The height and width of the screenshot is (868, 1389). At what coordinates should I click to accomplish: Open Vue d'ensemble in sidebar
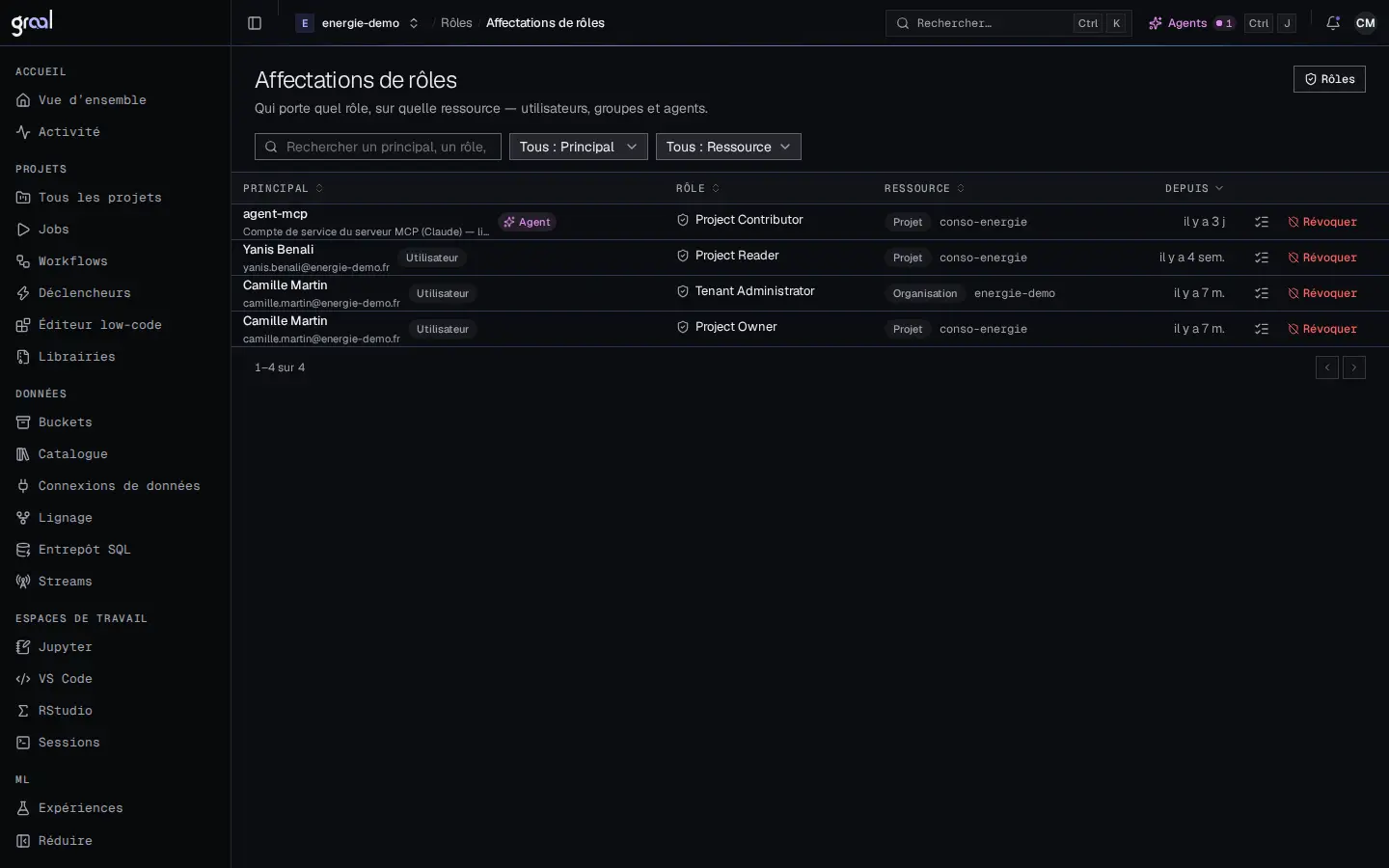[116, 100]
